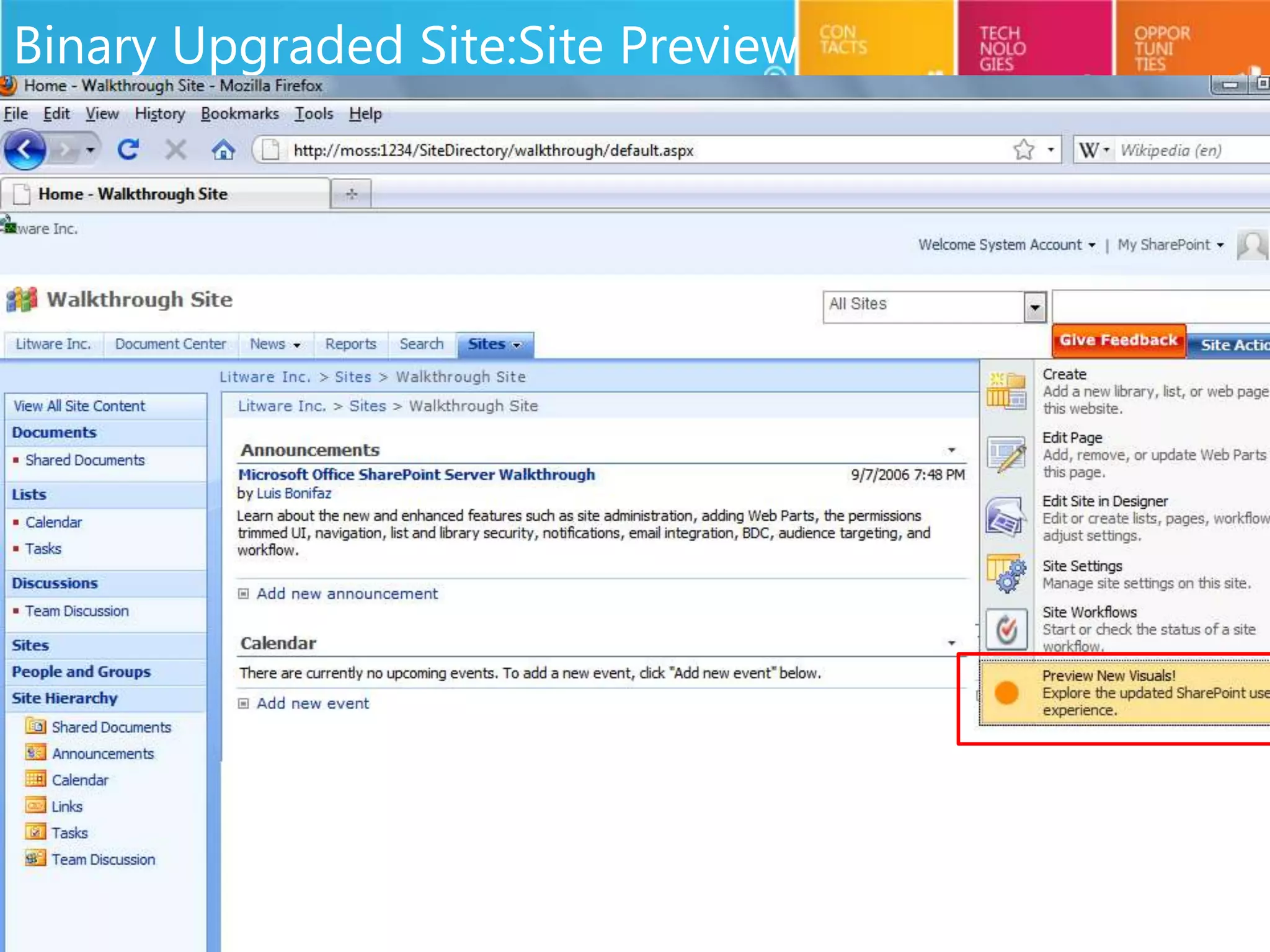The height and width of the screenshot is (952, 1270).
Task: Select the Document Center navigation tab
Action: [x=171, y=344]
